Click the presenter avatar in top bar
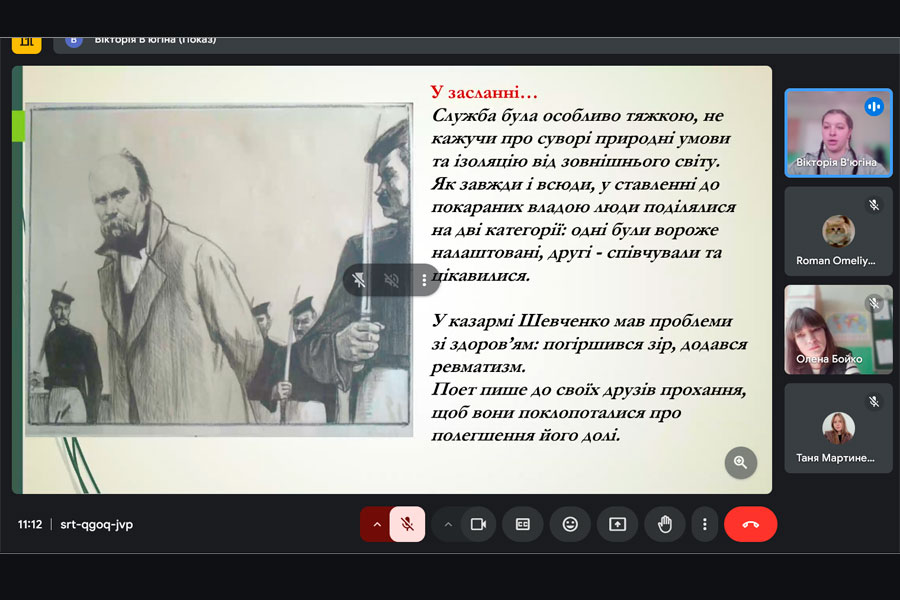Viewport: 900px width, 600px height. 74,40
